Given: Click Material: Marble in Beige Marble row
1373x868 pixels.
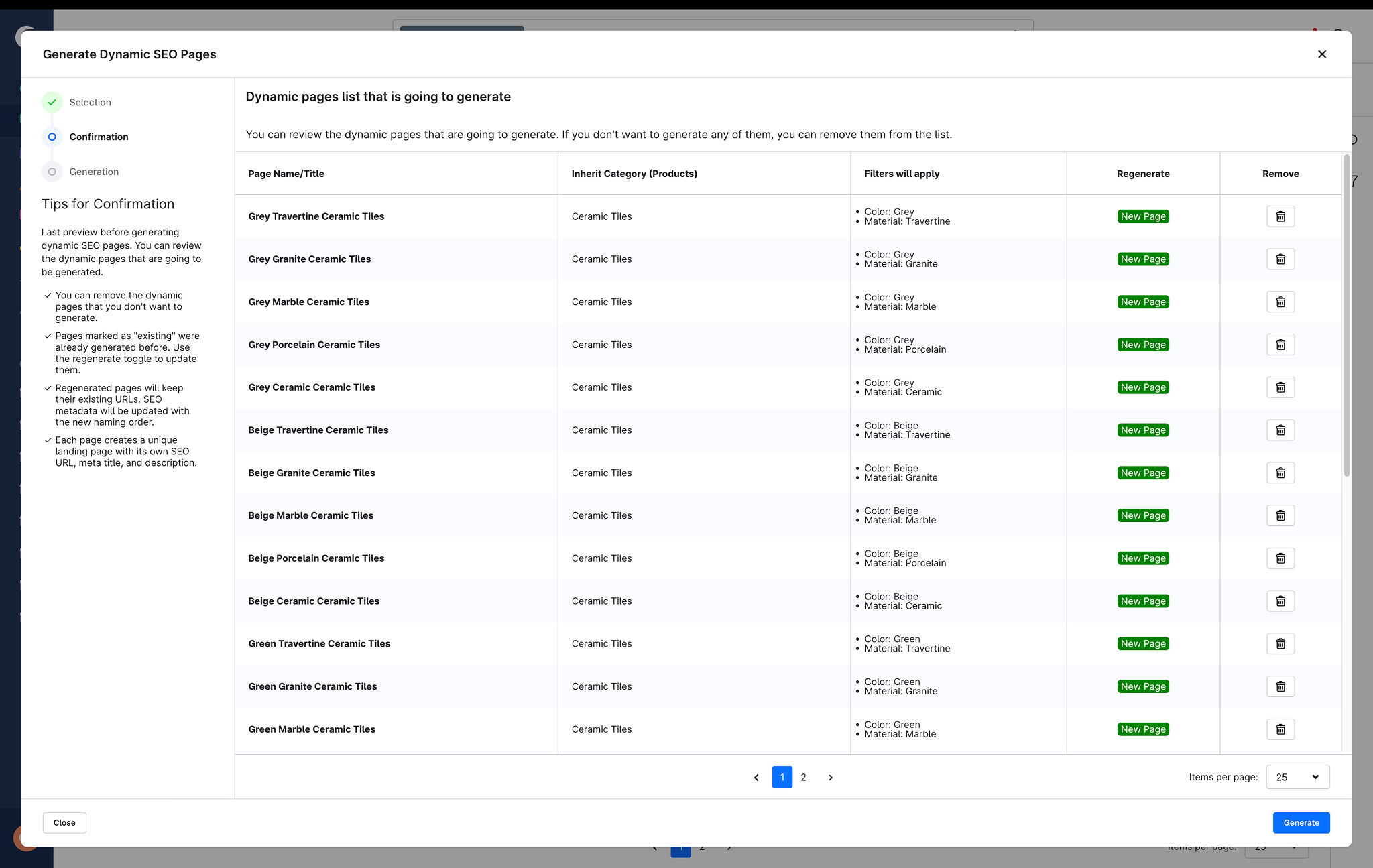Looking at the screenshot, I should point(900,521).
